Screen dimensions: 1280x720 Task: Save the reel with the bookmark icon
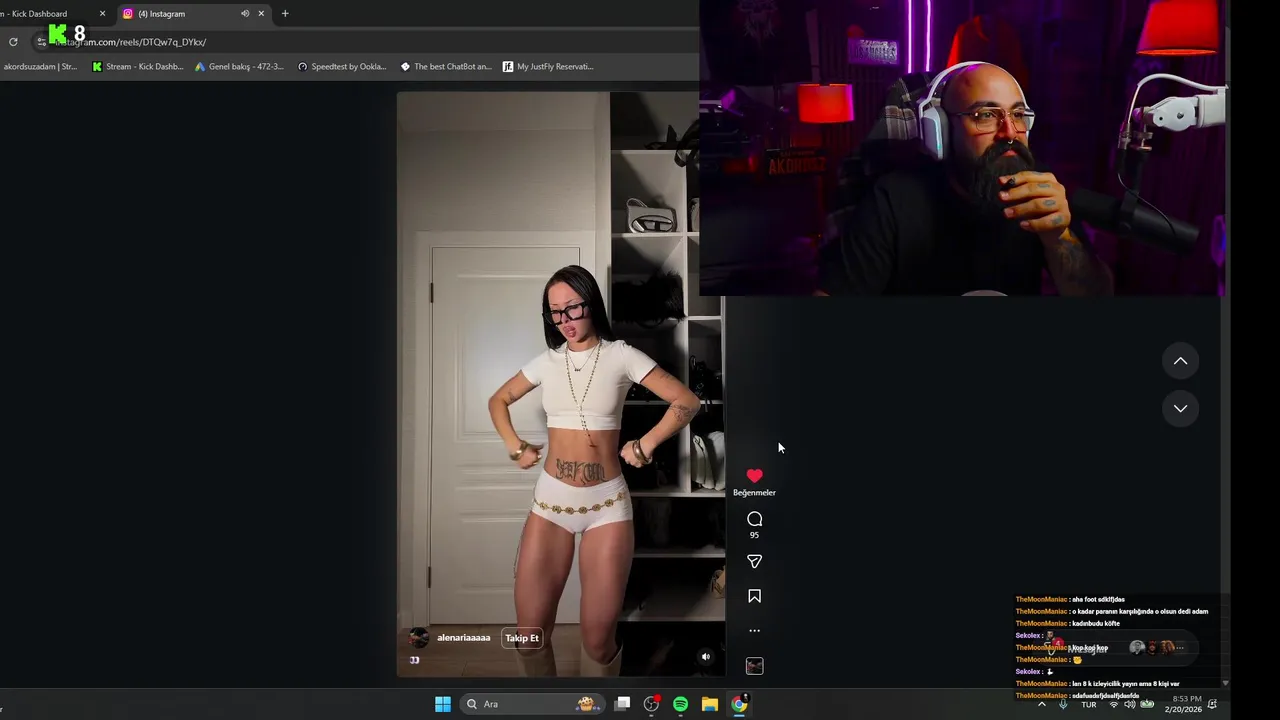click(x=754, y=596)
